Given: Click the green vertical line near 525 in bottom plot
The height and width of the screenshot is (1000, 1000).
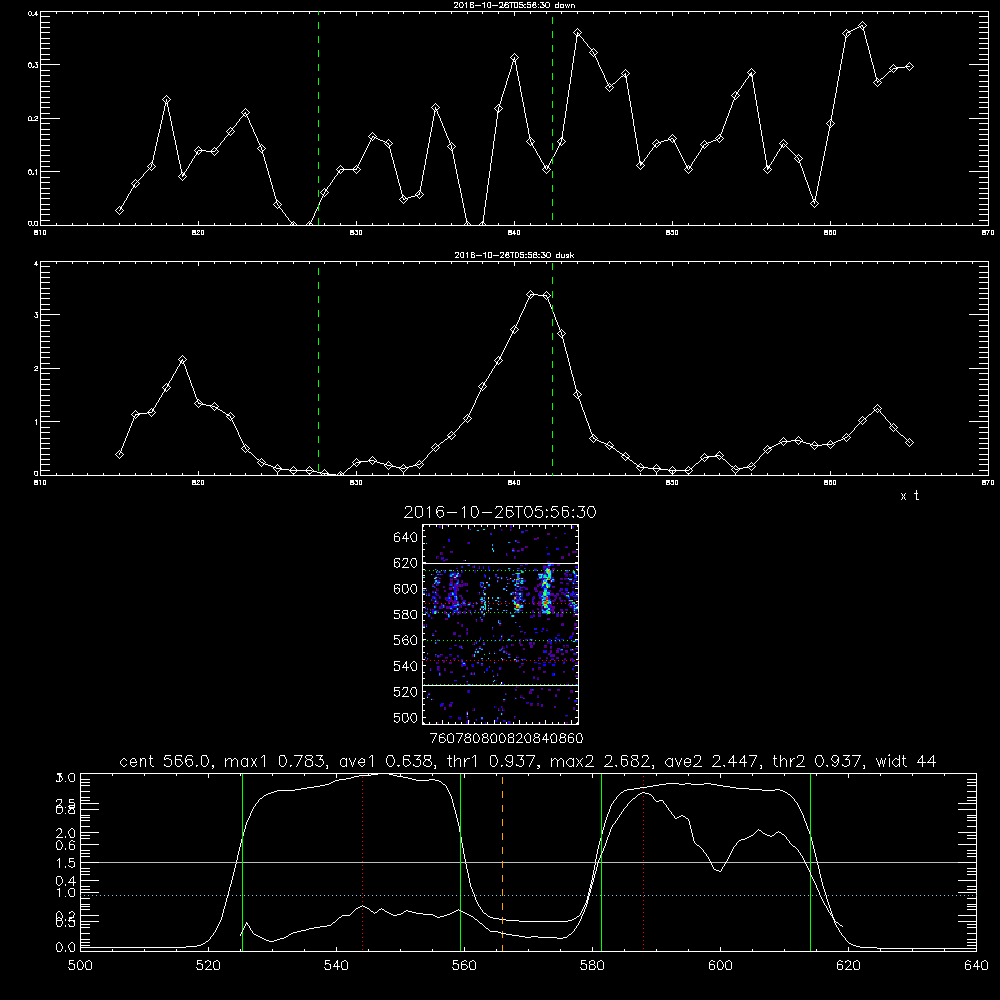Looking at the screenshot, I should [x=242, y=861].
